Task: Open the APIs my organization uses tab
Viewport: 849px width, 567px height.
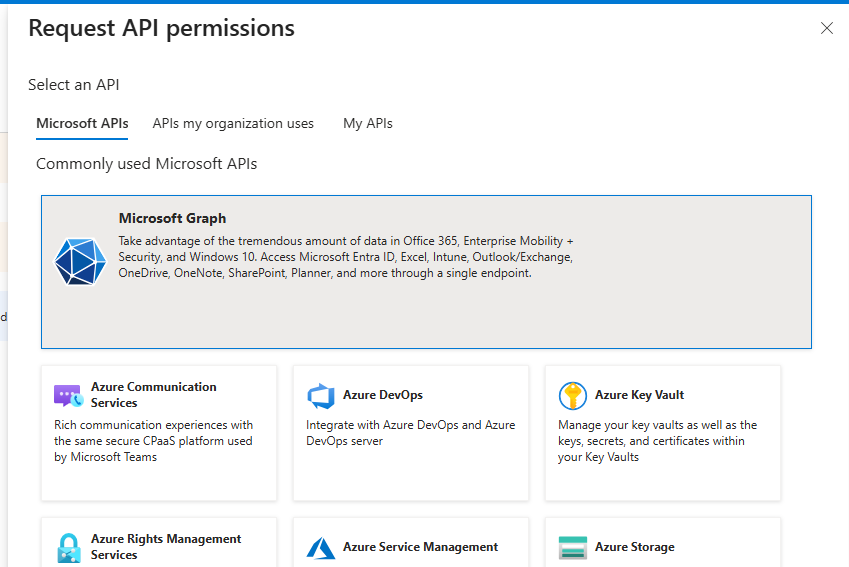Action: (x=233, y=123)
